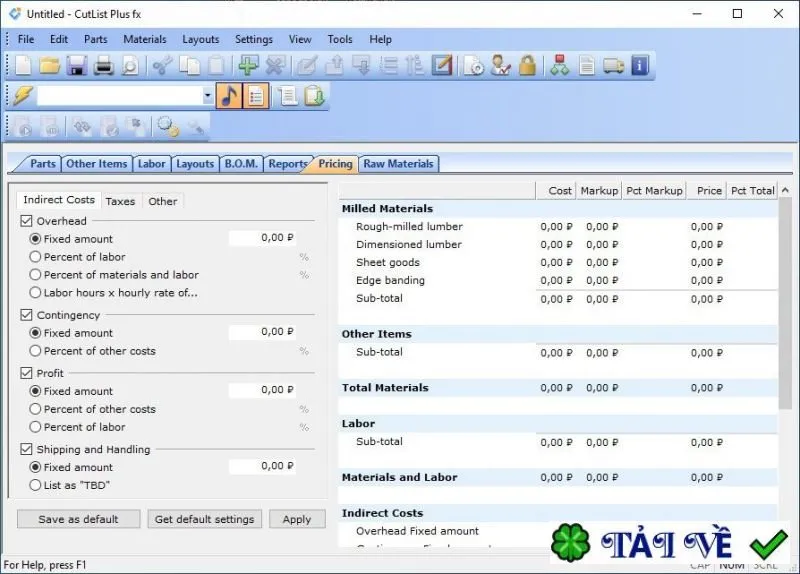The height and width of the screenshot is (574, 800).
Task: Click the Save as default button
Action: [x=79, y=519]
